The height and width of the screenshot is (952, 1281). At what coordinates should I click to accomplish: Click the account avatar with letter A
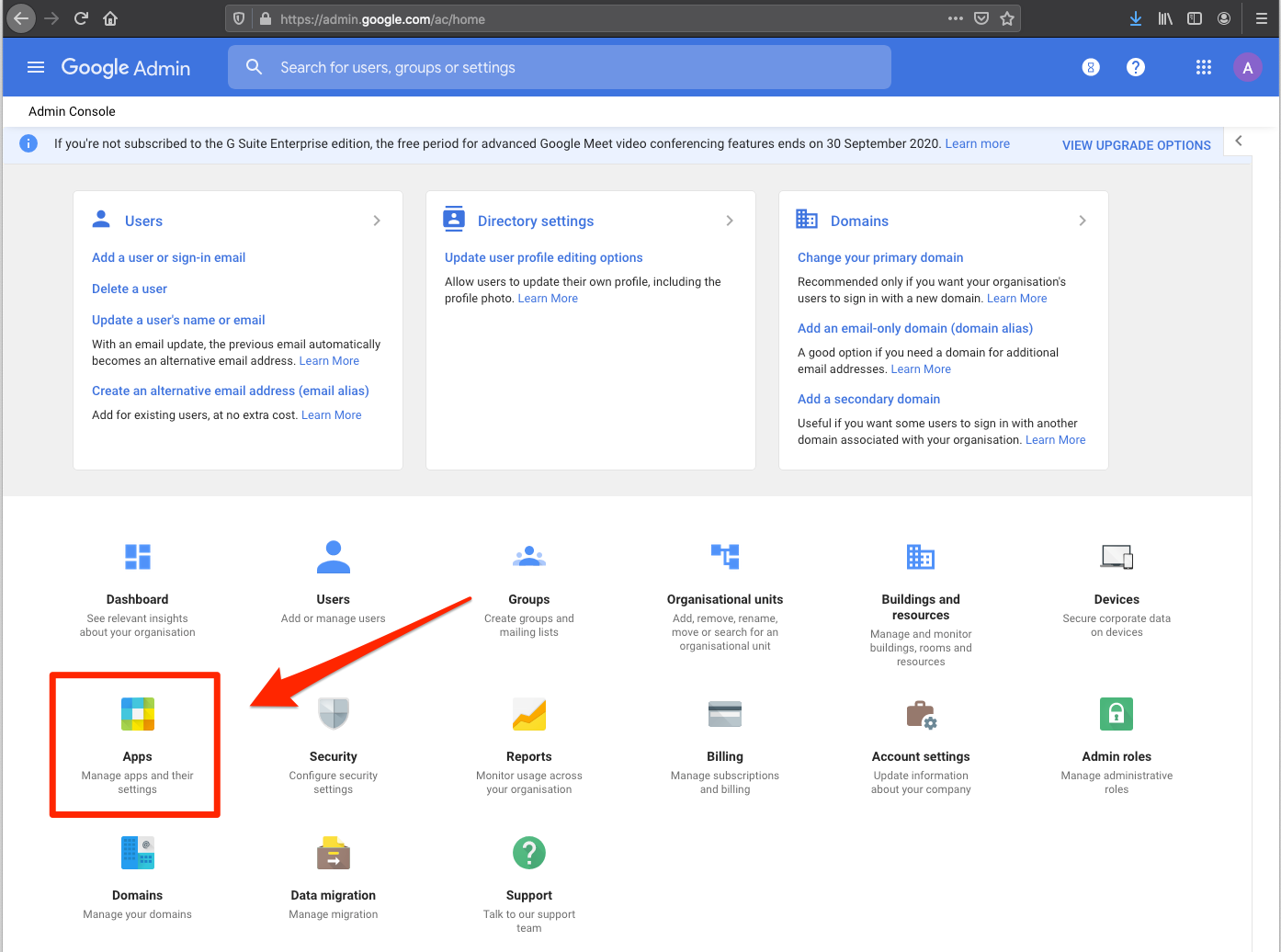pyautogui.click(x=1248, y=67)
